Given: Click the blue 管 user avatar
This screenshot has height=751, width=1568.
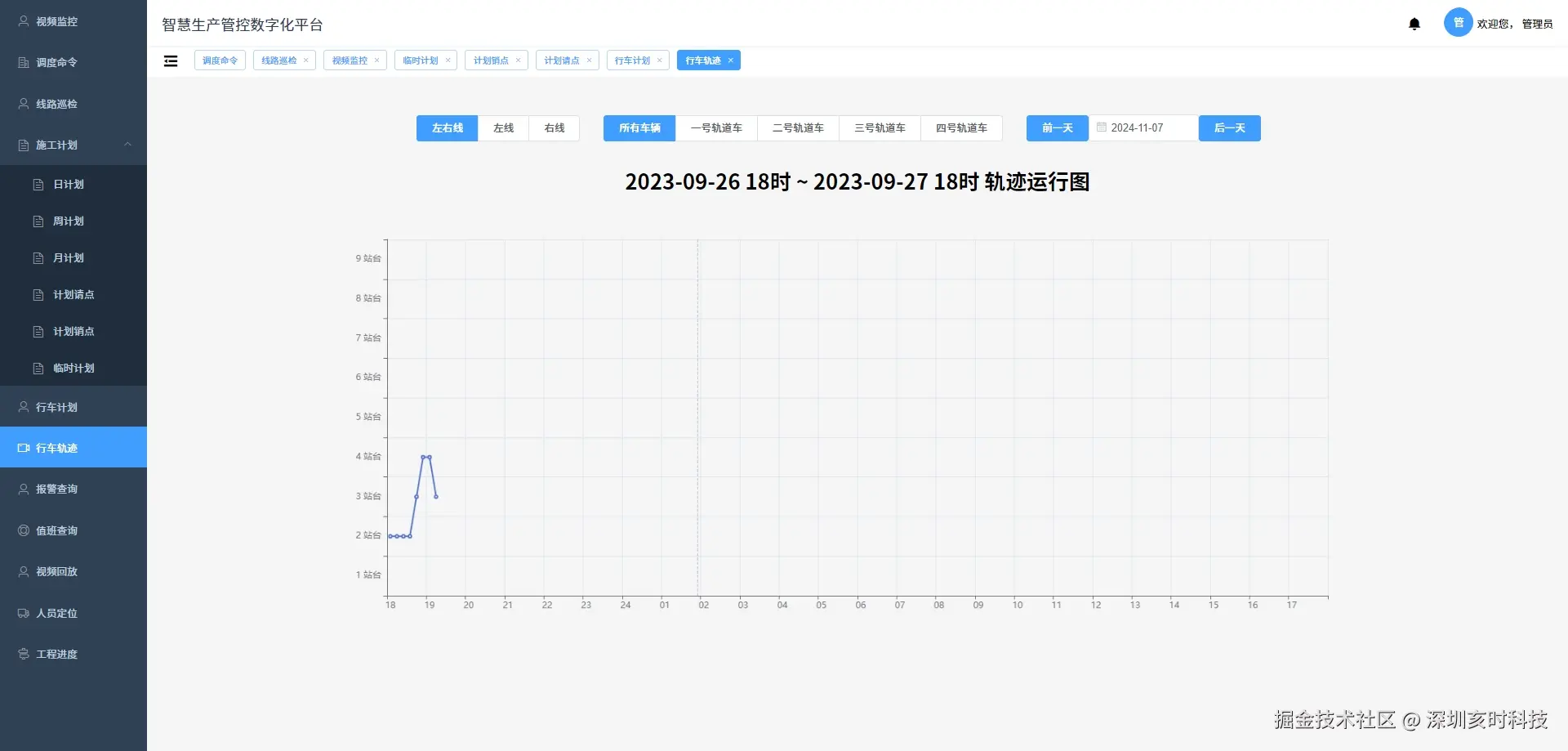Looking at the screenshot, I should 1458,23.
